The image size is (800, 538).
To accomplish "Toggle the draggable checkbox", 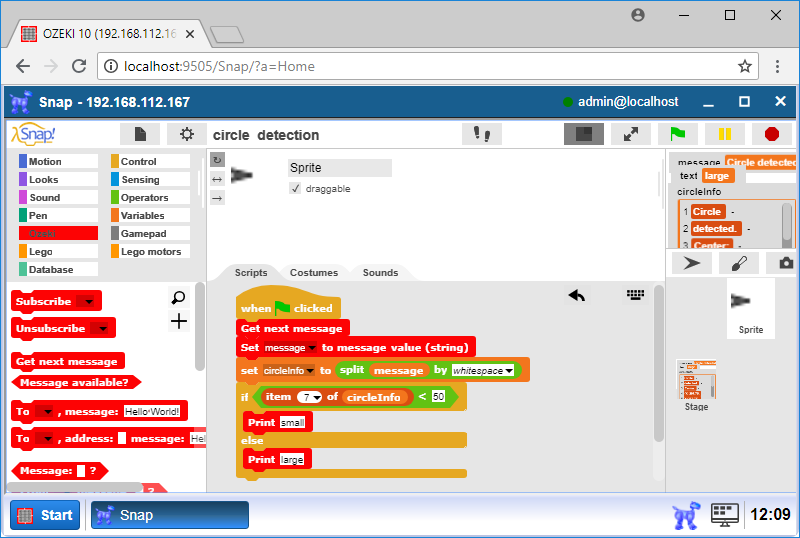I will [x=295, y=188].
